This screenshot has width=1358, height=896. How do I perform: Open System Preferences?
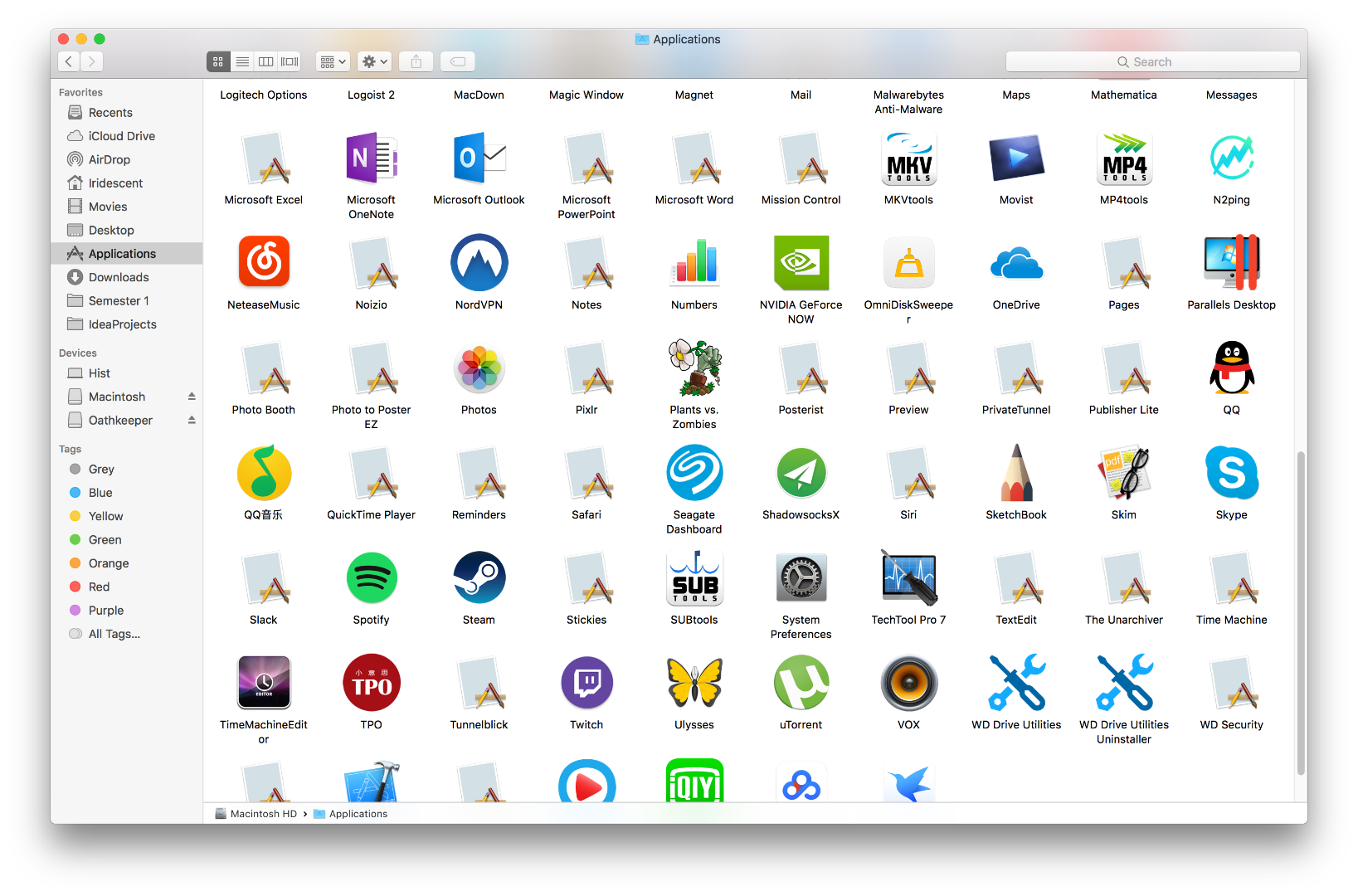(x=801, y=577)
